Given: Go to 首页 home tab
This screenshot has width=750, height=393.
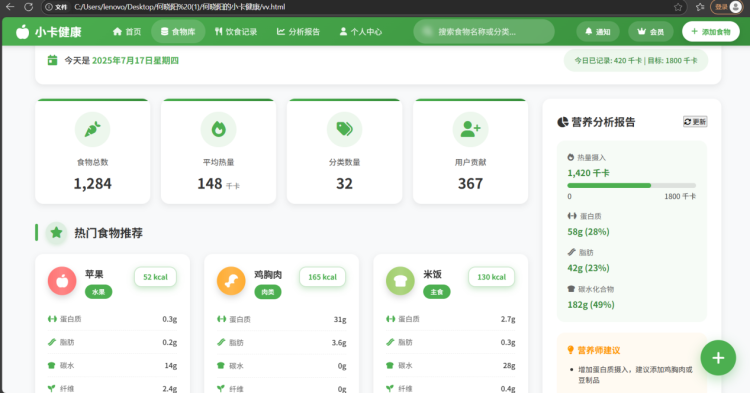Looking at the screenshot, I should [x=127, y=32].
